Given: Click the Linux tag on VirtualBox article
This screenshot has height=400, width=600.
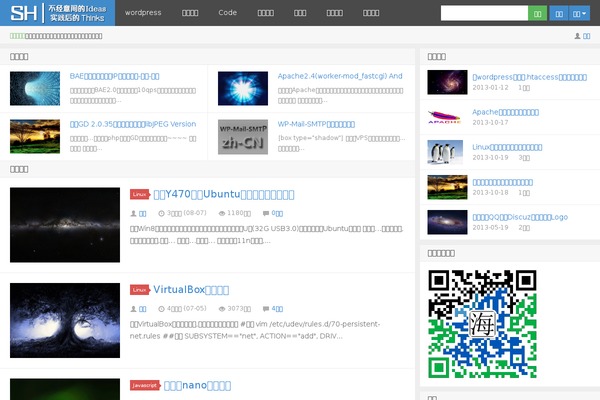Looking at the screenshot, I should [x=140, y=290].
